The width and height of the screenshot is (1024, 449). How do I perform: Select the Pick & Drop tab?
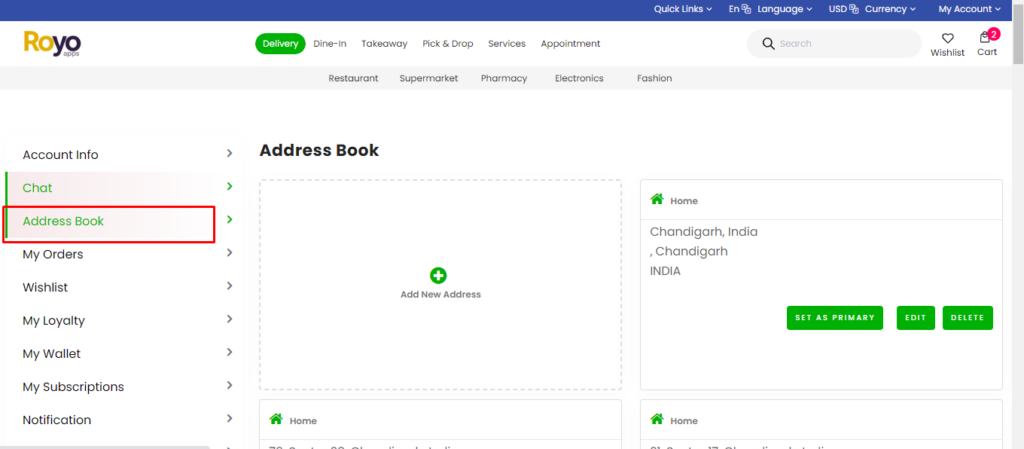[x=448, y=44]
